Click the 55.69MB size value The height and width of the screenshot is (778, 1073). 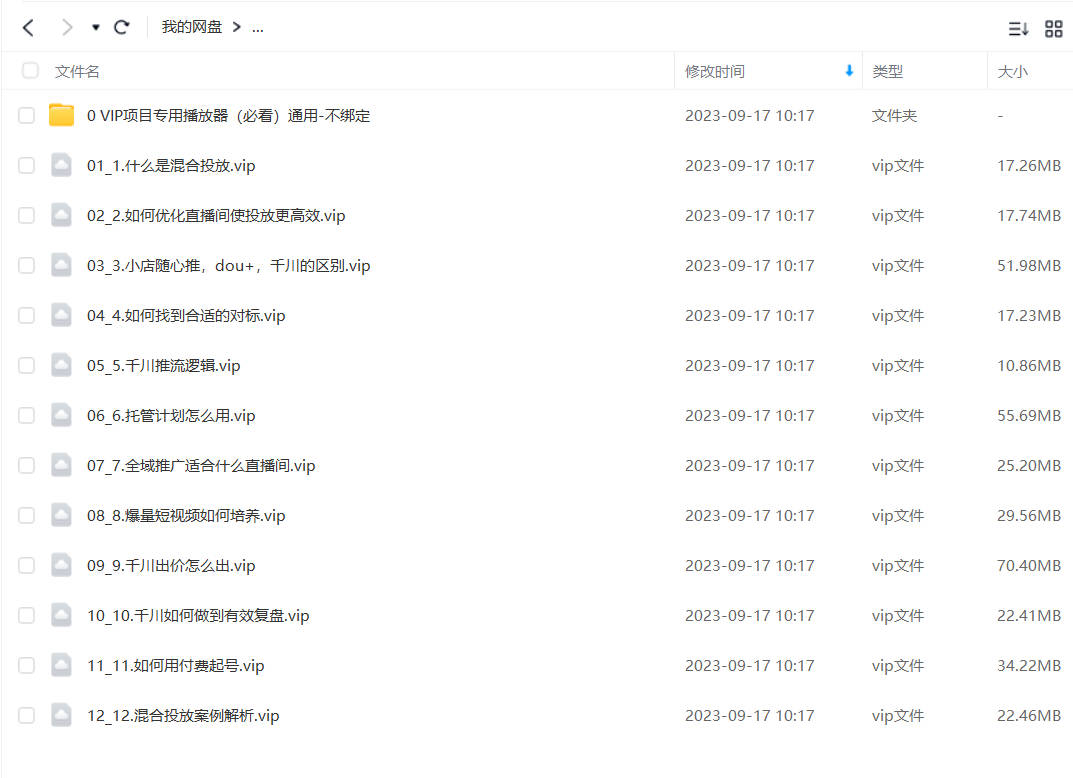tap(1029, 415)
